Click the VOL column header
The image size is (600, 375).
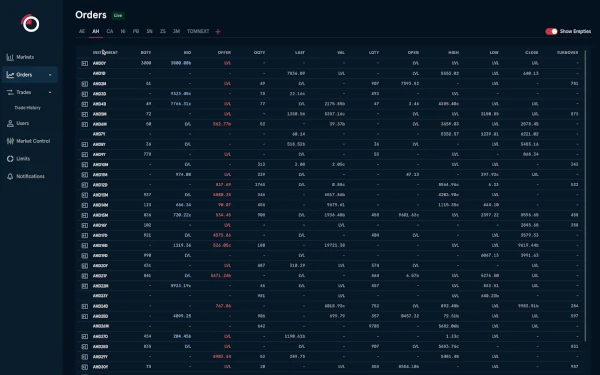tap(341, 52)
